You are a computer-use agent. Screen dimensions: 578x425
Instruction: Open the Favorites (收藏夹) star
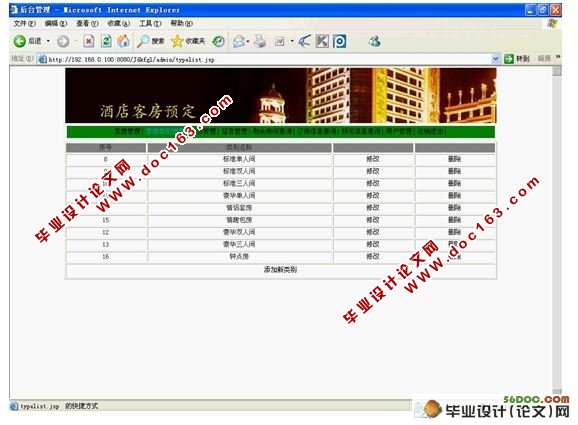tap(177, 41)
